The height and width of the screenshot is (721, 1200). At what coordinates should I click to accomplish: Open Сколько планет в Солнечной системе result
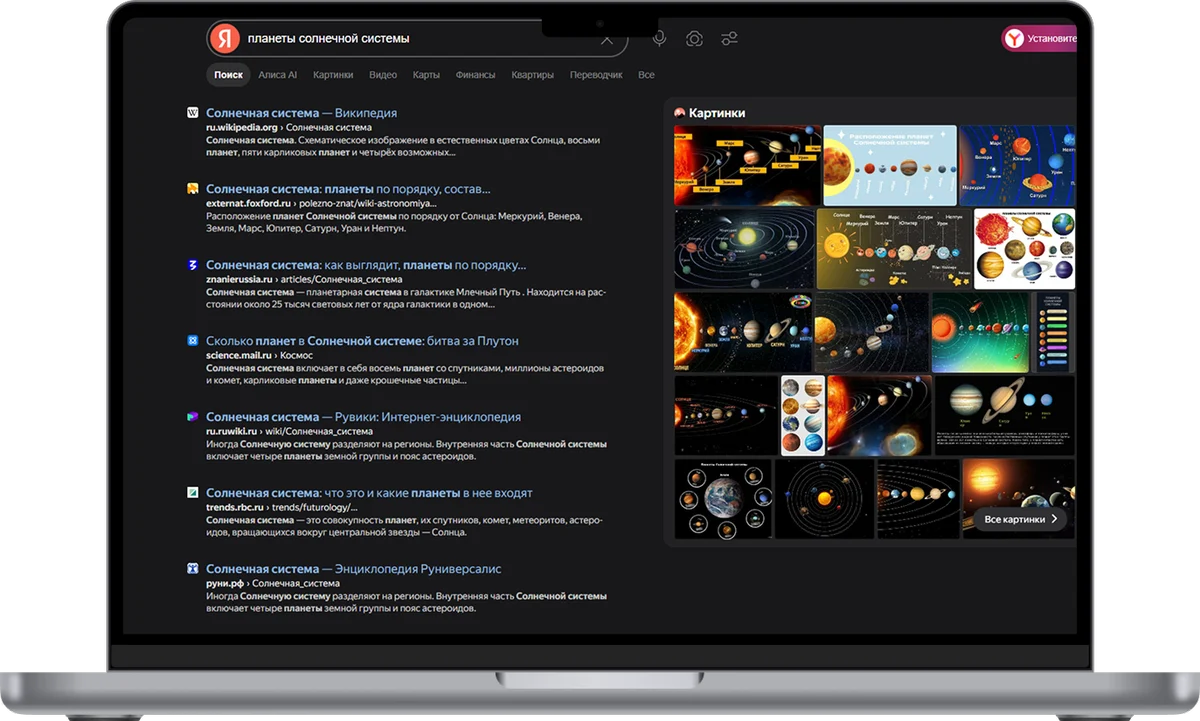point(362,341)
